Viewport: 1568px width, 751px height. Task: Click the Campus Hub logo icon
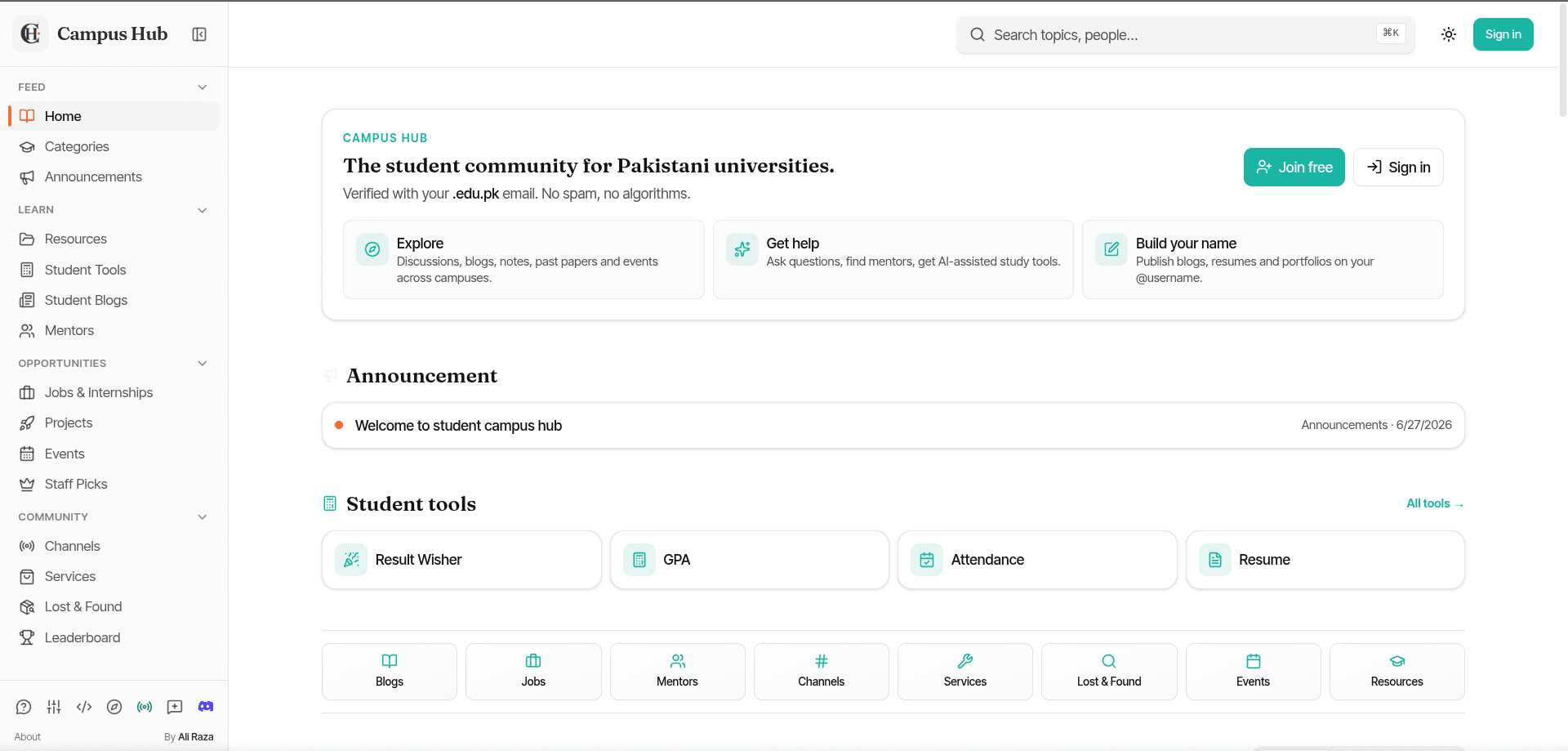click(31, 34)
